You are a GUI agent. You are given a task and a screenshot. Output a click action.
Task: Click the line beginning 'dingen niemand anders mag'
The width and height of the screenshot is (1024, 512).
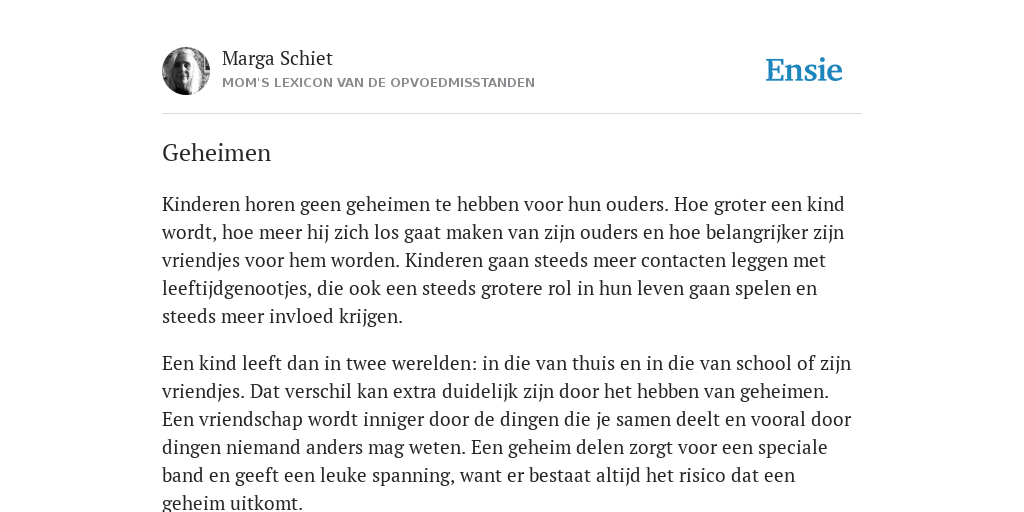494,447
